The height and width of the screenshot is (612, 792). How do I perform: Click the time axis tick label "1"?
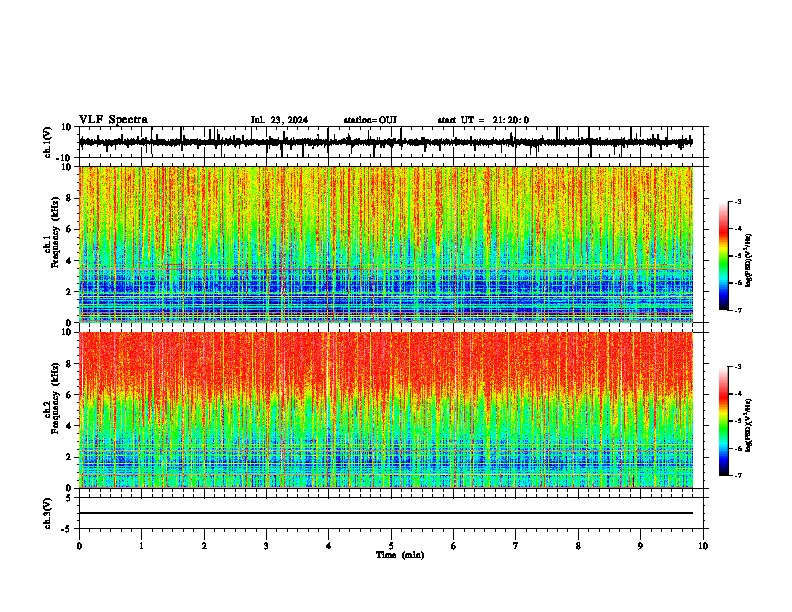(141, 546)
